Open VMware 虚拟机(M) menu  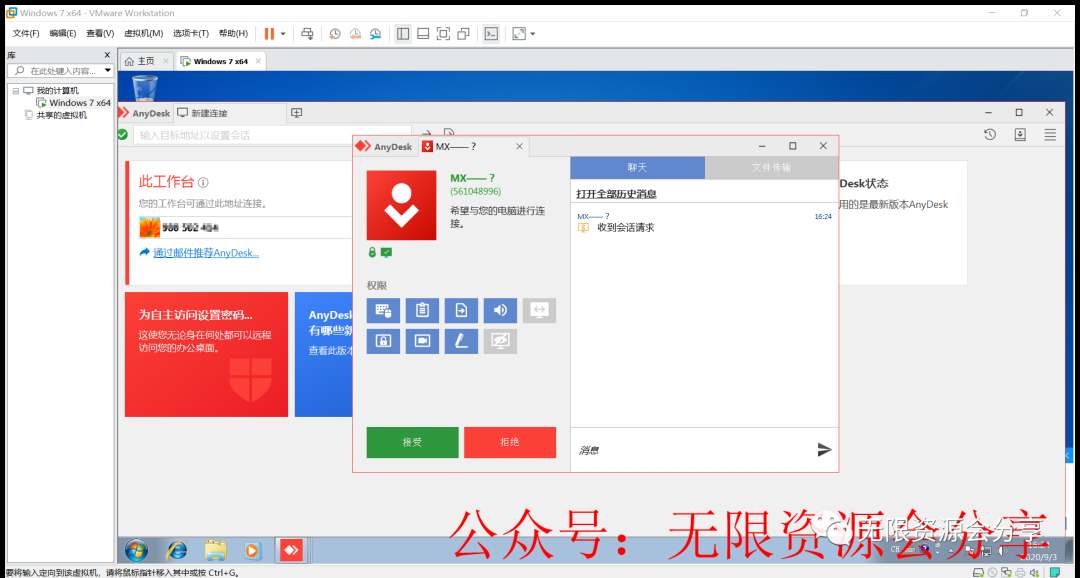143,33
